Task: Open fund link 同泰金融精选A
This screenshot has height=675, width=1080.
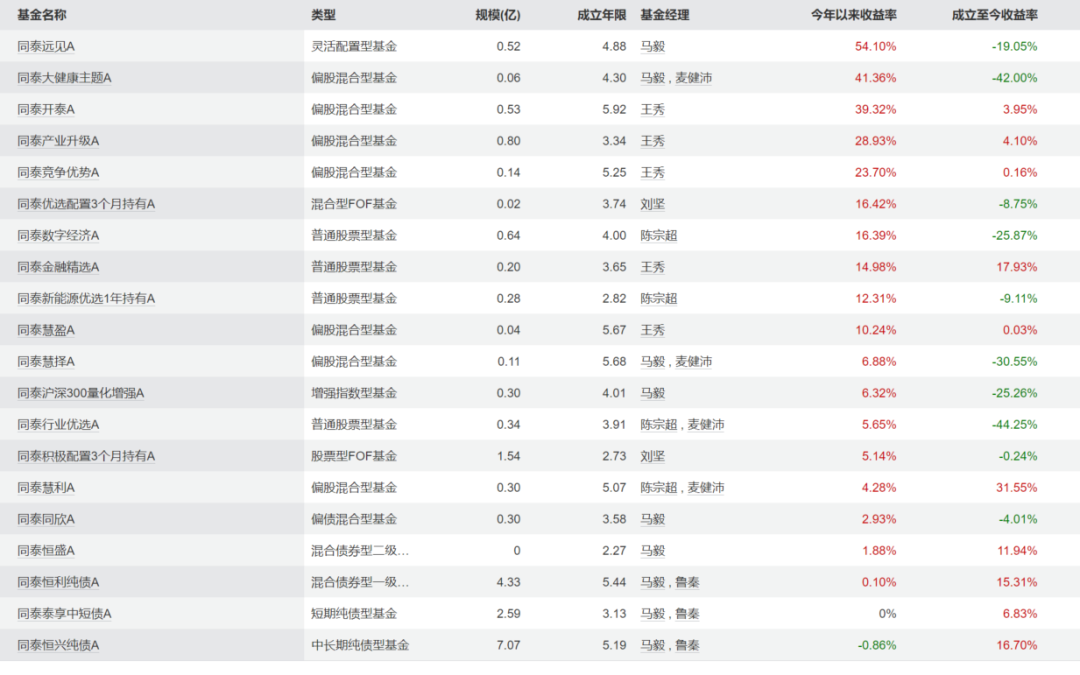Action: [x=59, y=267]
